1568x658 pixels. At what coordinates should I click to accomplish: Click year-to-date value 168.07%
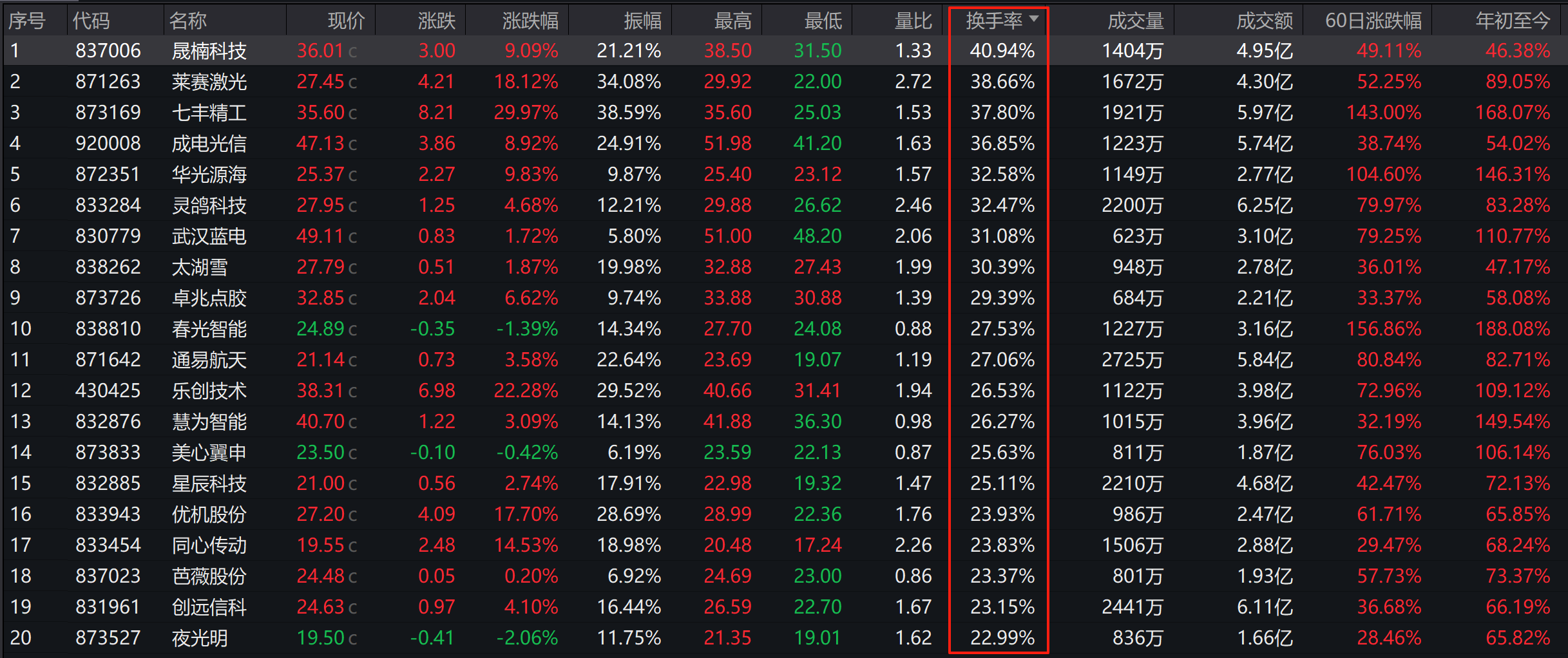[1513, 113]
